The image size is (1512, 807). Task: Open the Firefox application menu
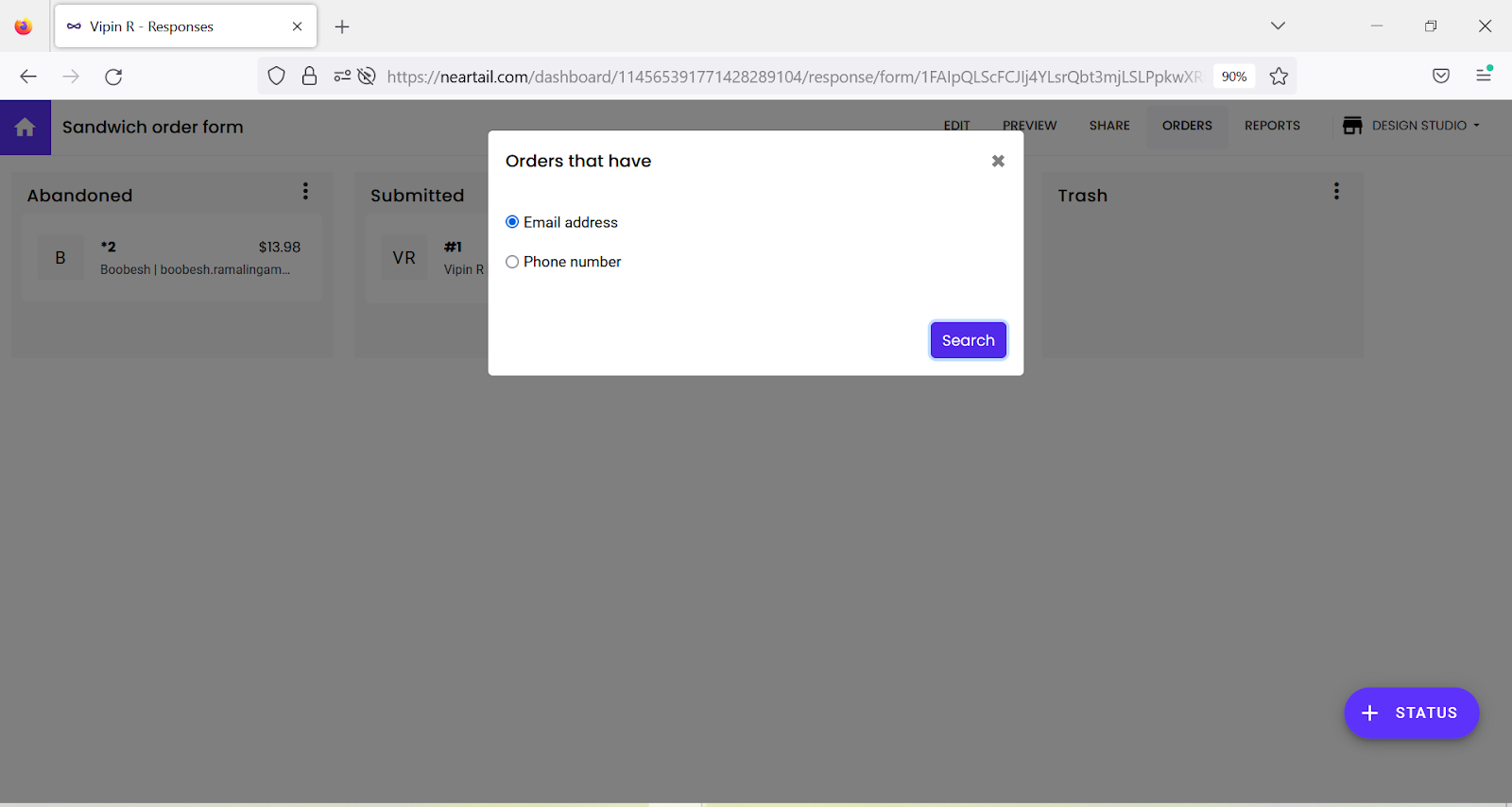click(x=1484, y=75)
